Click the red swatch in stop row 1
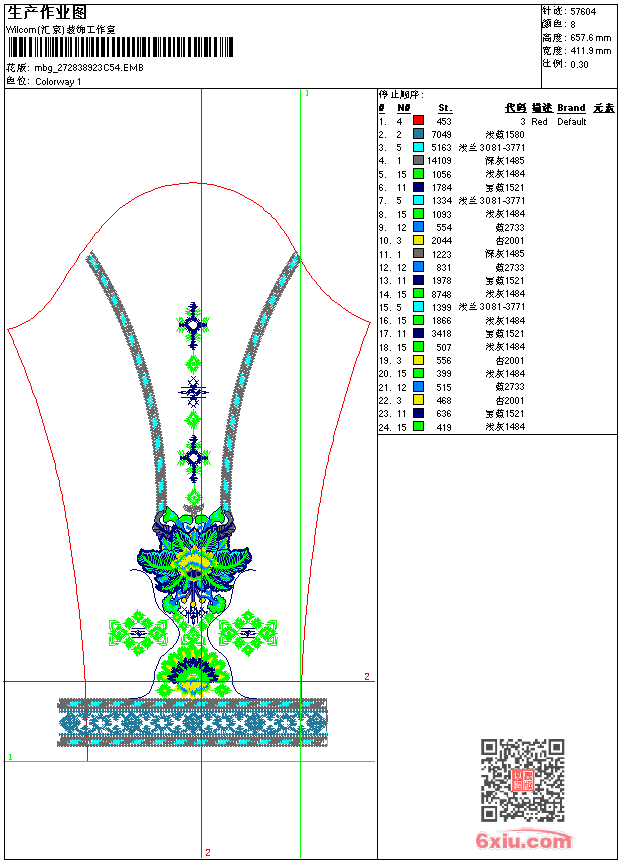The width and height of the screenshot is (620, 860). click(x=418, y=120)
